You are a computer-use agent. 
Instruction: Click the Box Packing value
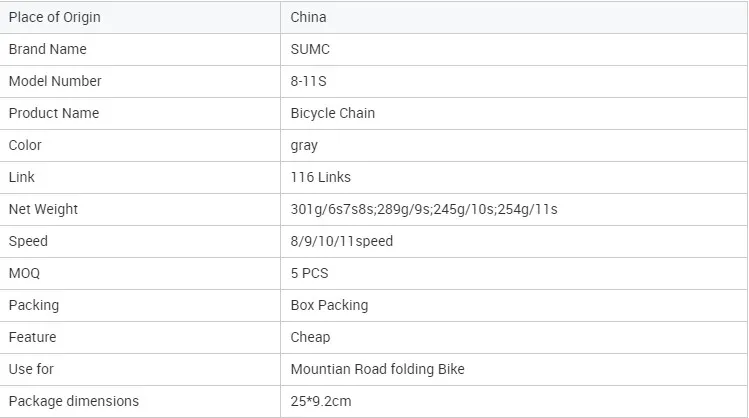click(329, 305)
